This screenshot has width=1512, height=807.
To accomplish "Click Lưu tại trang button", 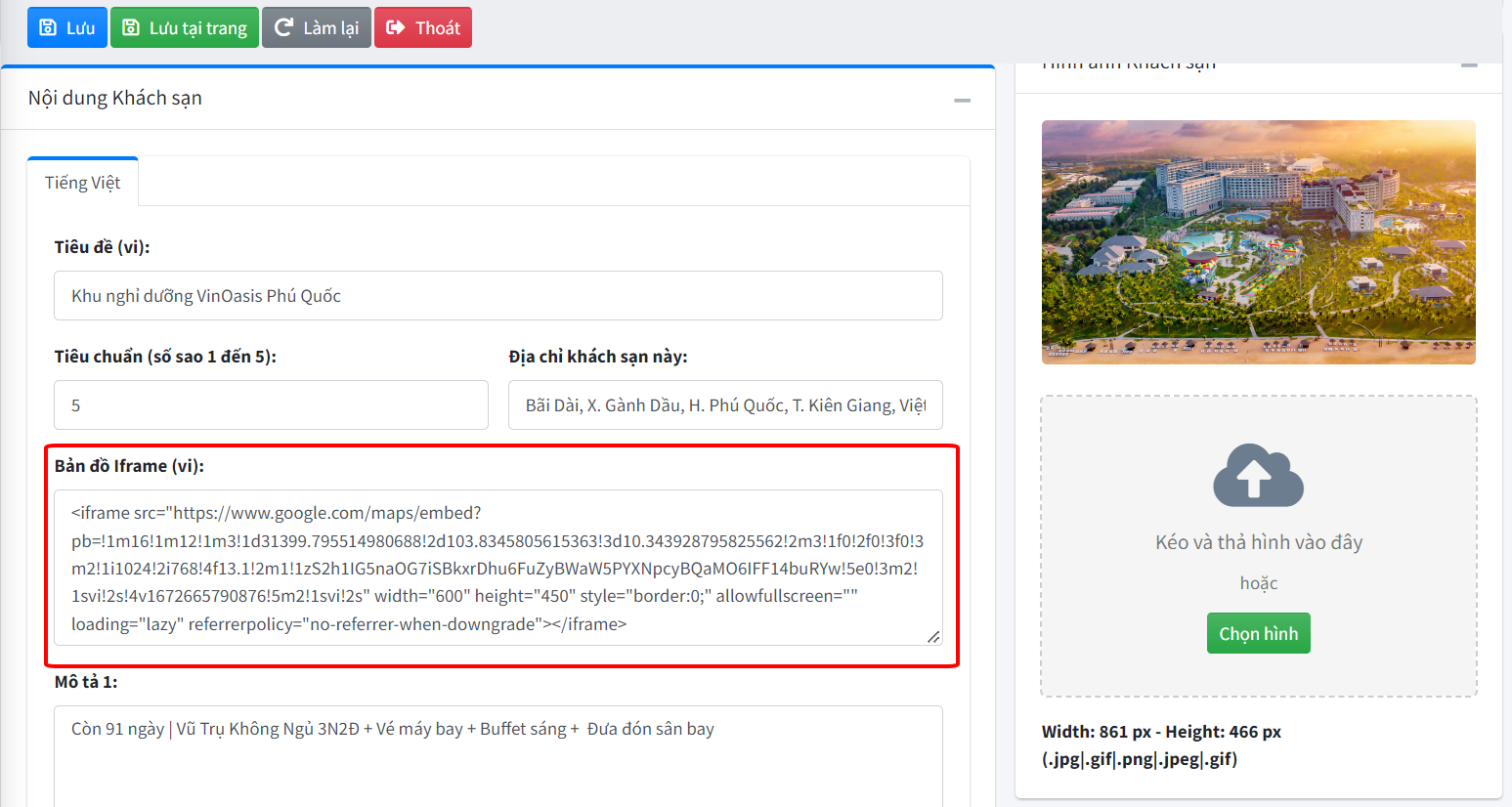I will tap(185, 27).
